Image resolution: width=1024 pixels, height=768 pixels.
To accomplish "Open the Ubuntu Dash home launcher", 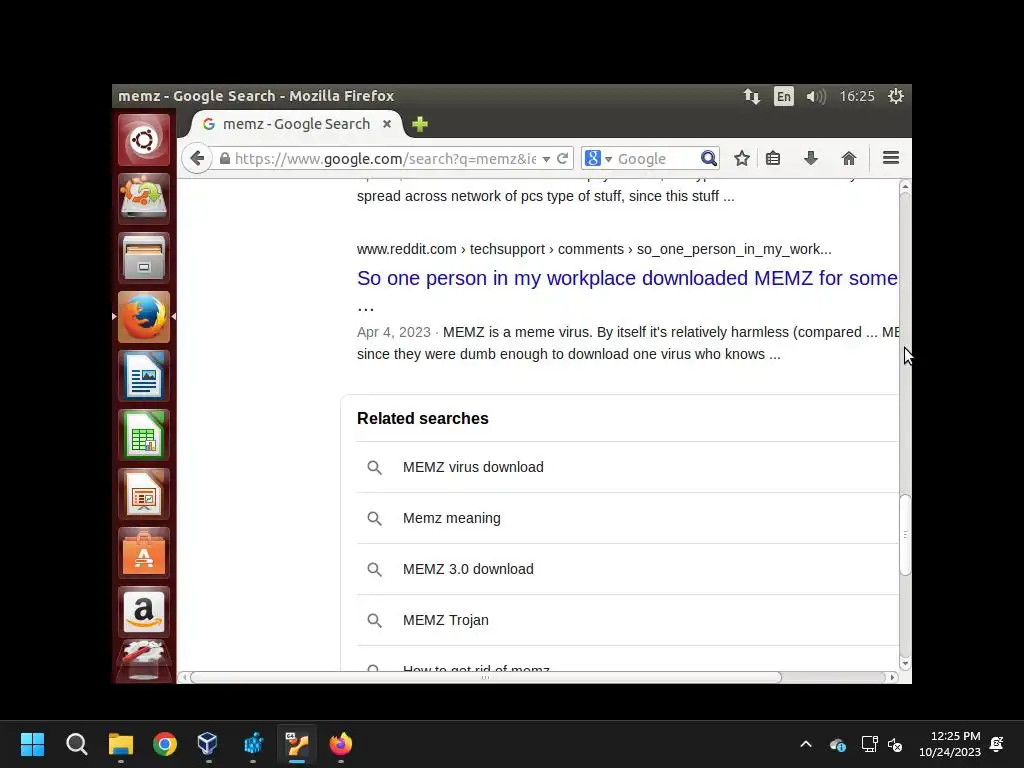I will (x=144, y=140).
